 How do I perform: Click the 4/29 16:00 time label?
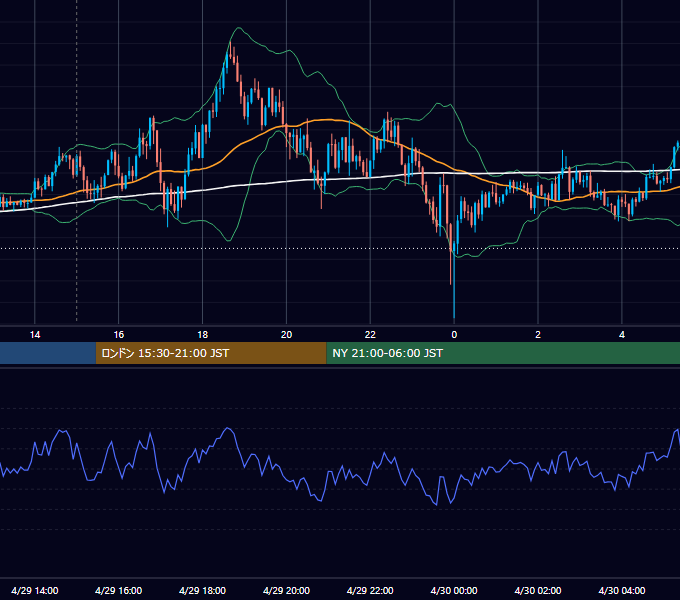tap(118, 590)
